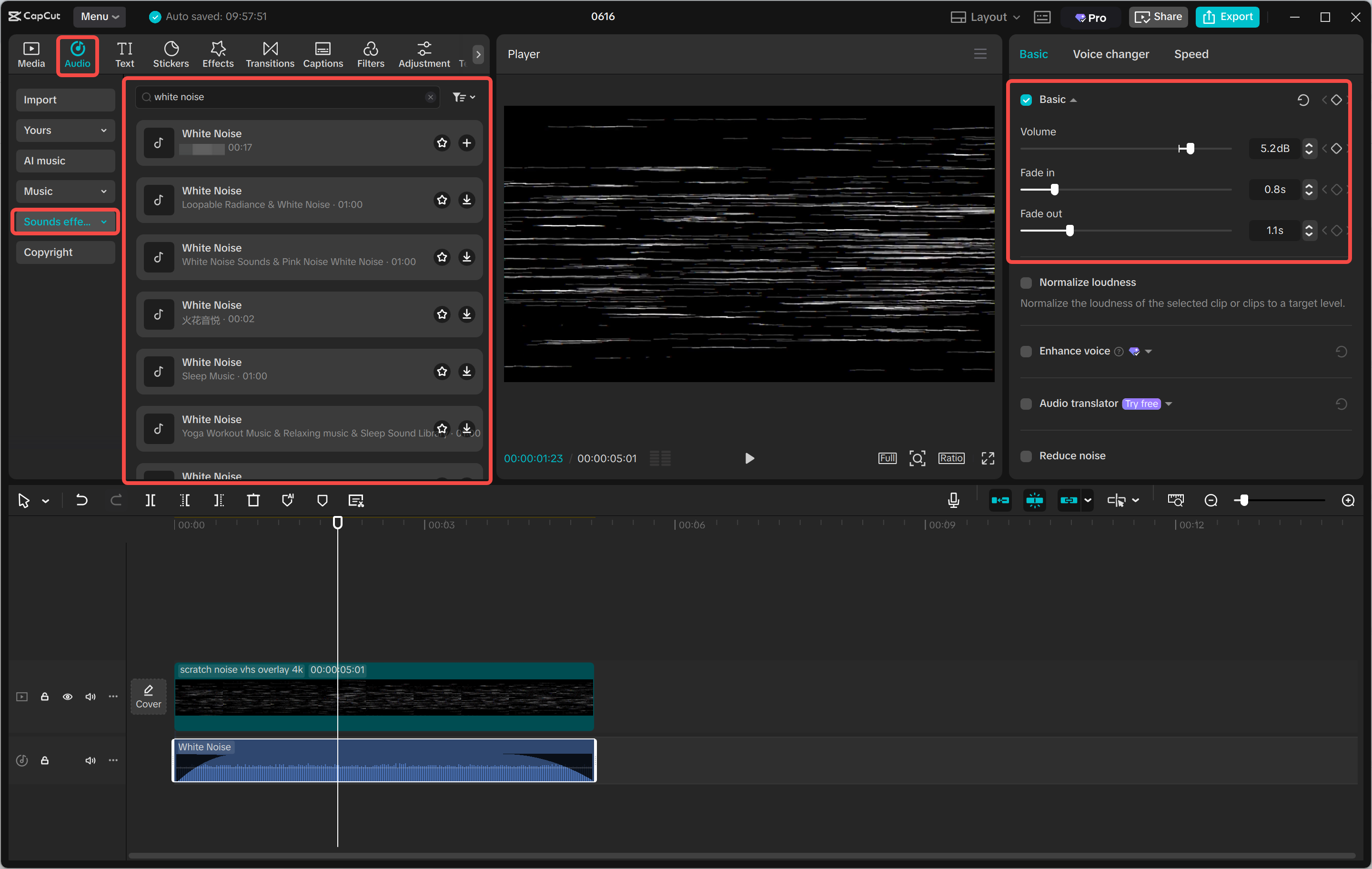Click the Export button
Screen dimensions: 1372x869
coord(1227,17)
